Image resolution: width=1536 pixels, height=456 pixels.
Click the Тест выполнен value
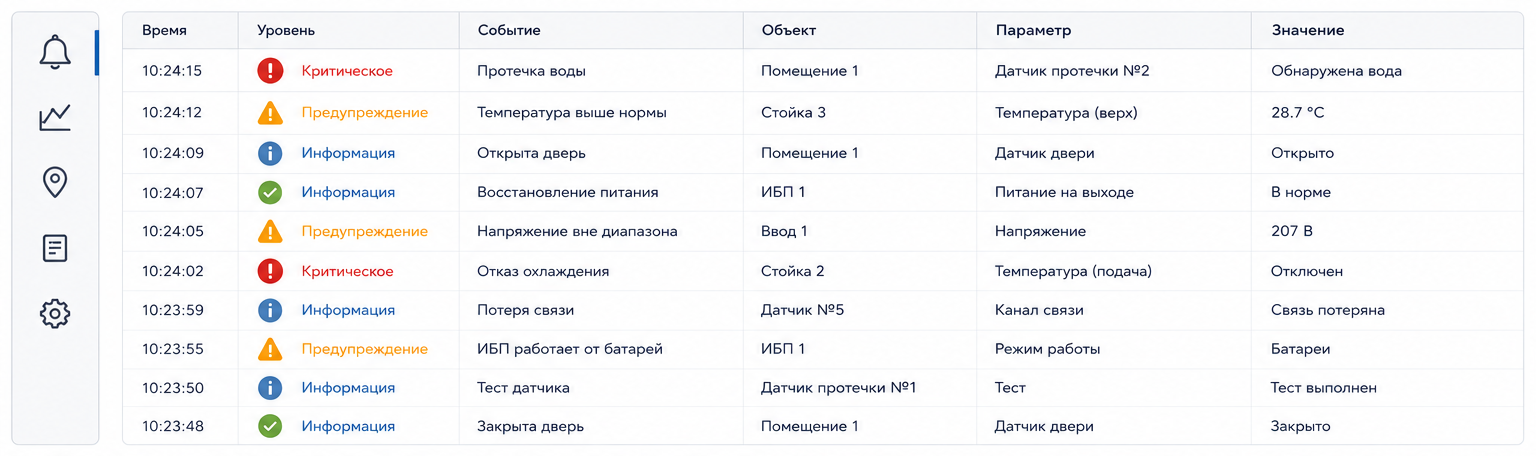1324,388
